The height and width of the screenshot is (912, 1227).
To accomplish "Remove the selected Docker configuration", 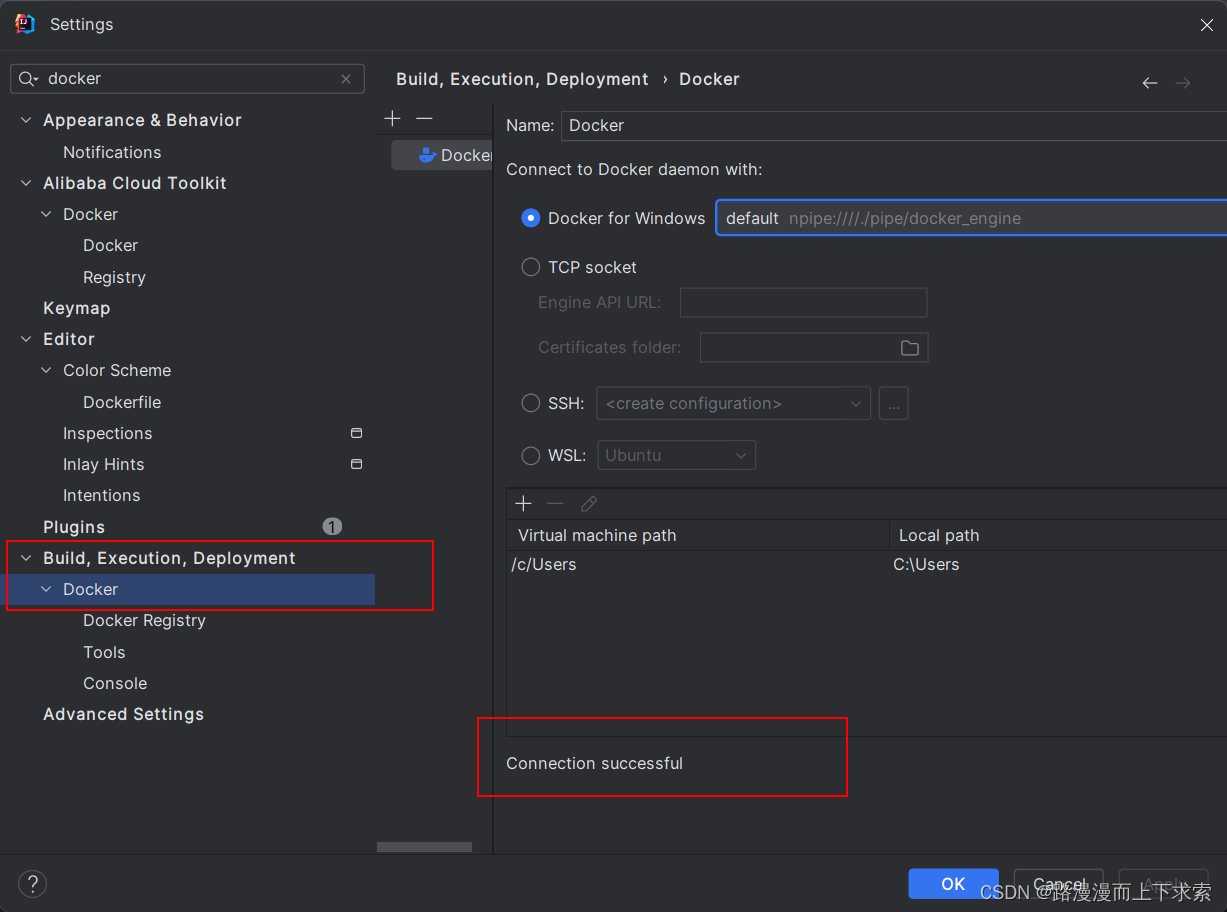I will pyautogui.click(x=424, y=119).
